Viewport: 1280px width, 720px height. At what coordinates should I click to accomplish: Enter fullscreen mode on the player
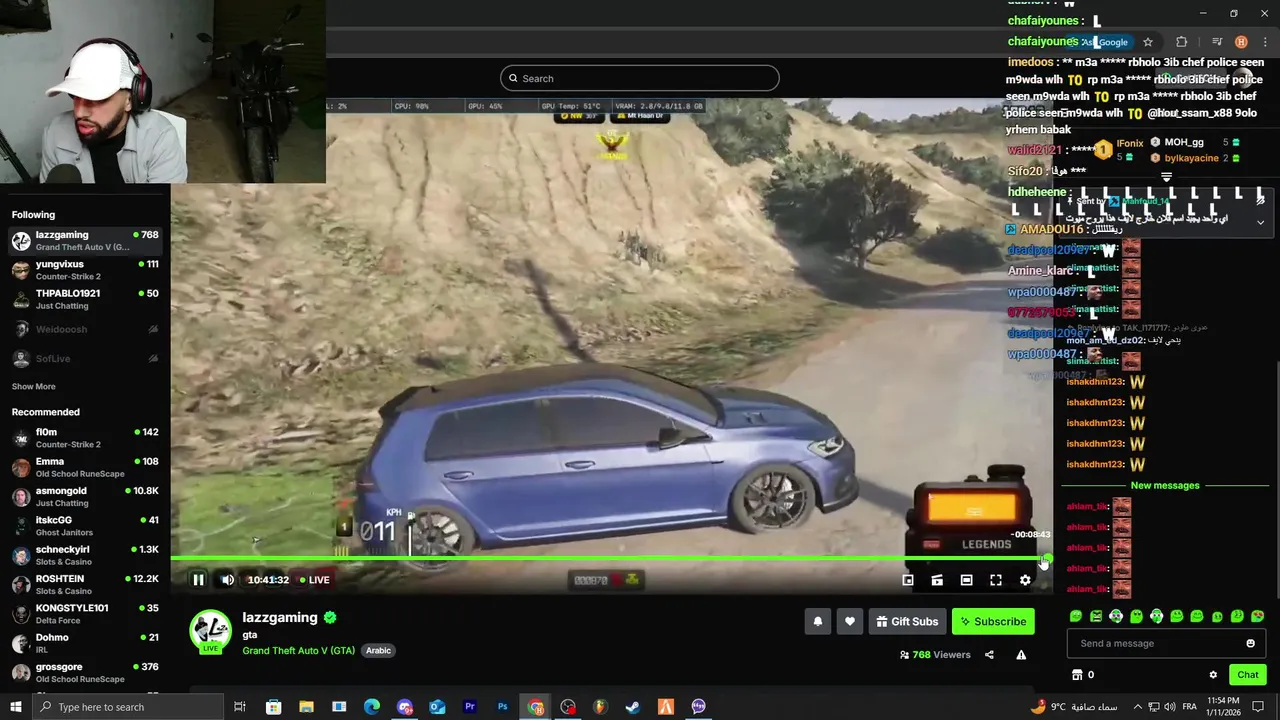(x=996, y=580)
